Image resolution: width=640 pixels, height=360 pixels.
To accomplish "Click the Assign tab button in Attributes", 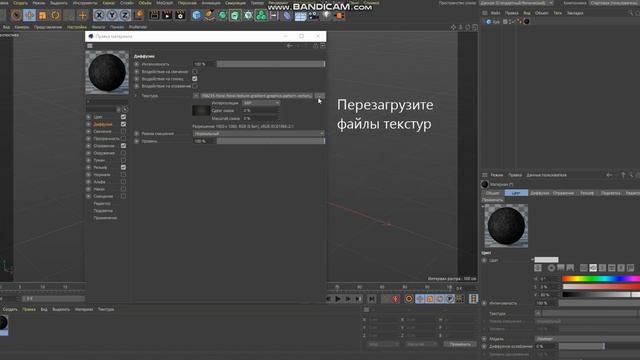I will tap(493, 200).
